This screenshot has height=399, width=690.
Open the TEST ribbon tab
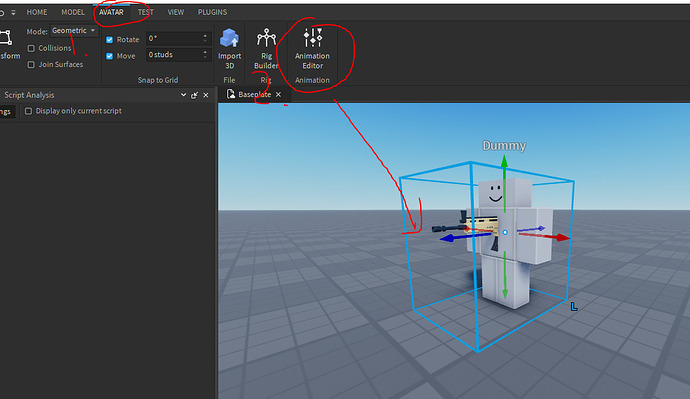[145, 12]
